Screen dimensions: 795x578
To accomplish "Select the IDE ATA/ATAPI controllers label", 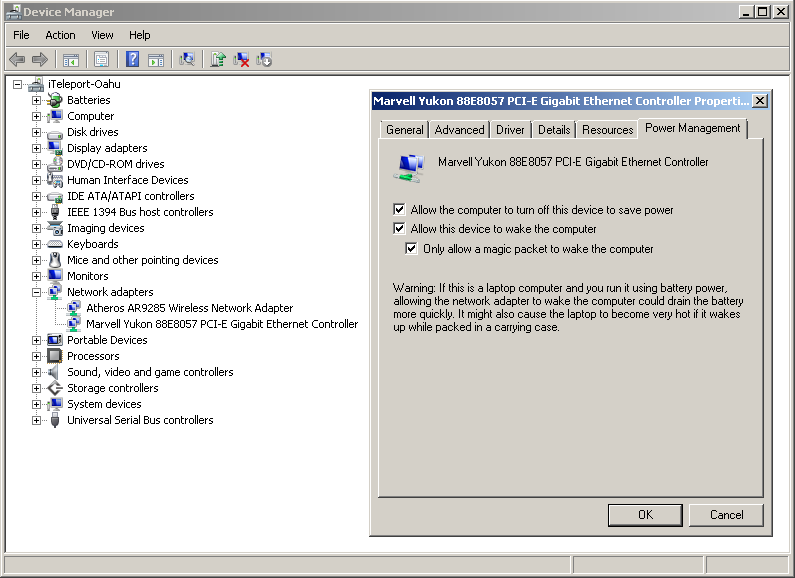I will tap(131, 196).
